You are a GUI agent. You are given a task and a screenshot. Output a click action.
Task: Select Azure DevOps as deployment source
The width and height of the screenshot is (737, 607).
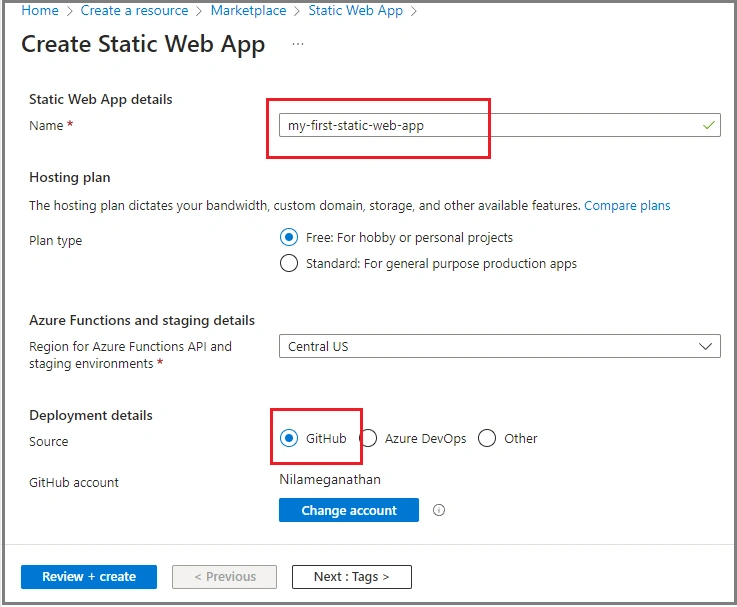pos(369,438)
